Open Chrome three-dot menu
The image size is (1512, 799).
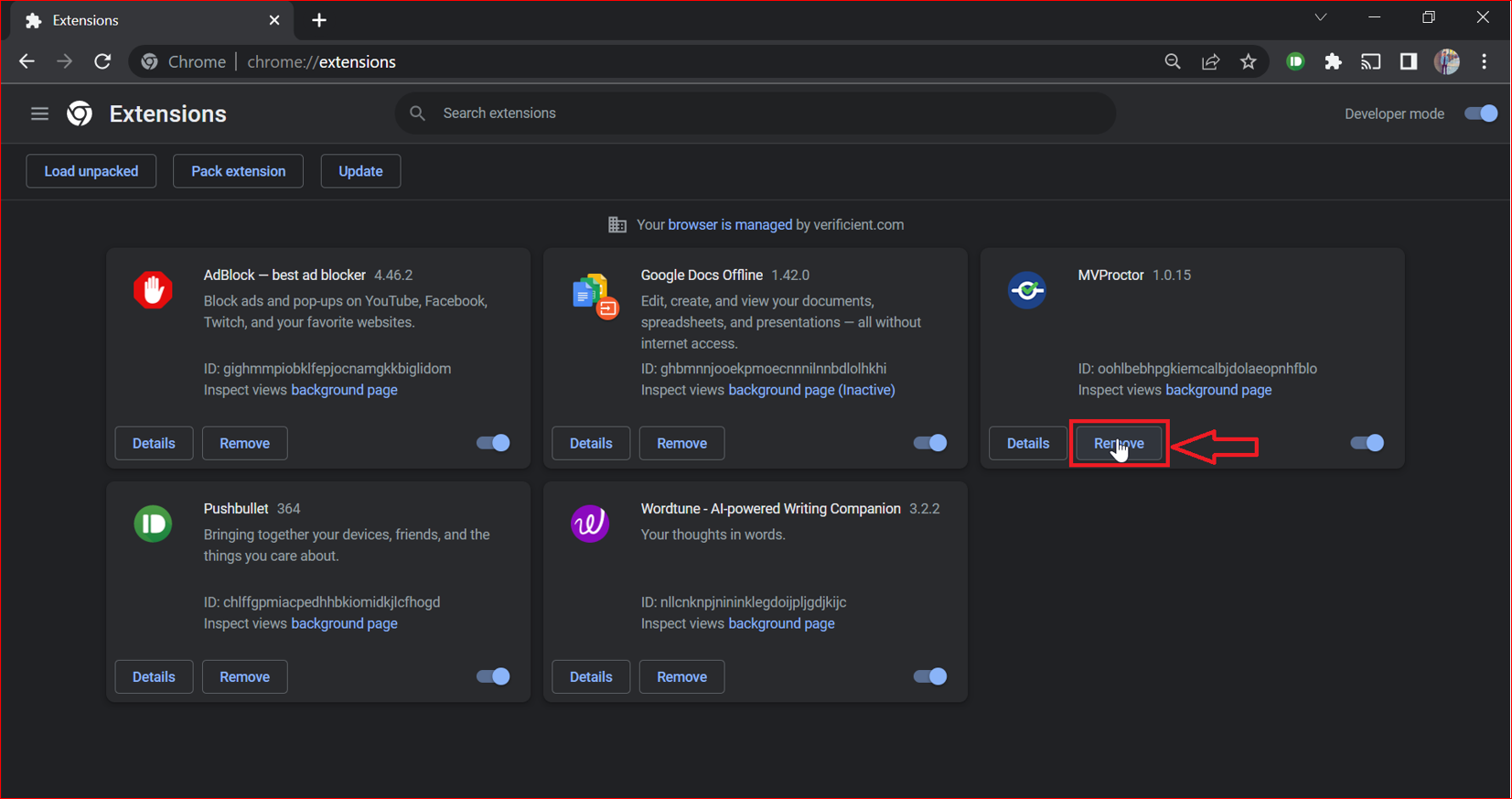[x=1485, y=61]
